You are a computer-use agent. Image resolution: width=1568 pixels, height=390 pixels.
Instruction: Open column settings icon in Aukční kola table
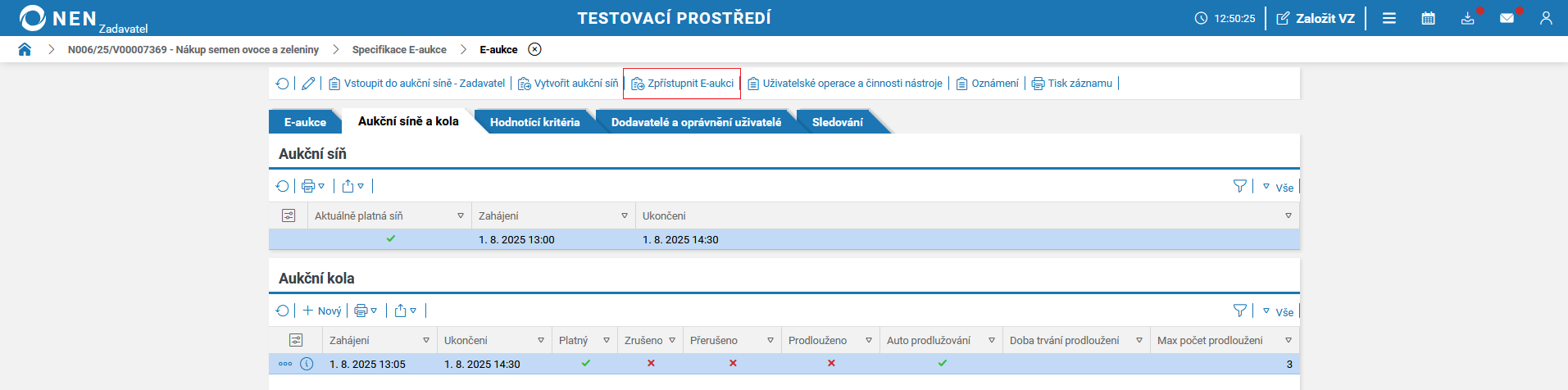[296, 340]
